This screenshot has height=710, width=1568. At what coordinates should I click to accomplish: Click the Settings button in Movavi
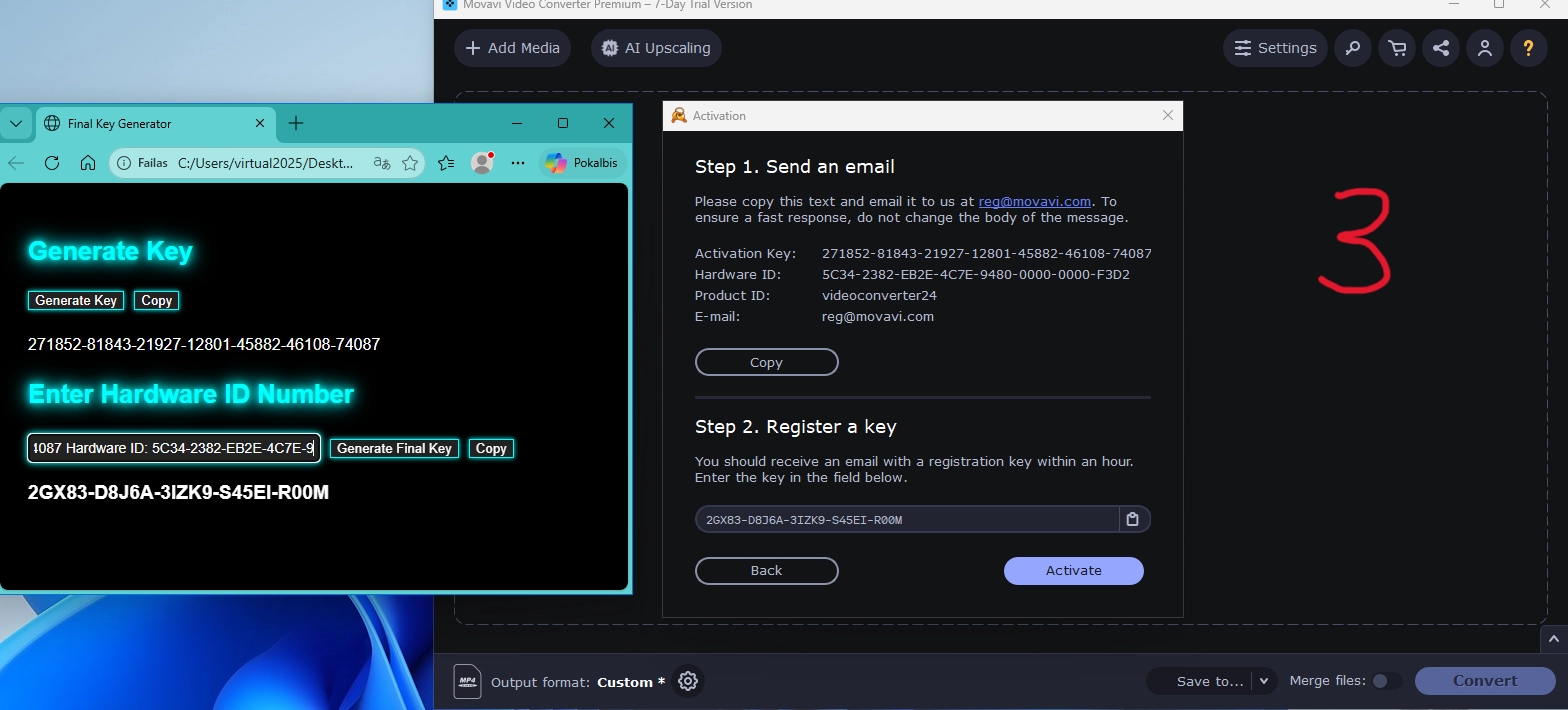coord(1275,48)
